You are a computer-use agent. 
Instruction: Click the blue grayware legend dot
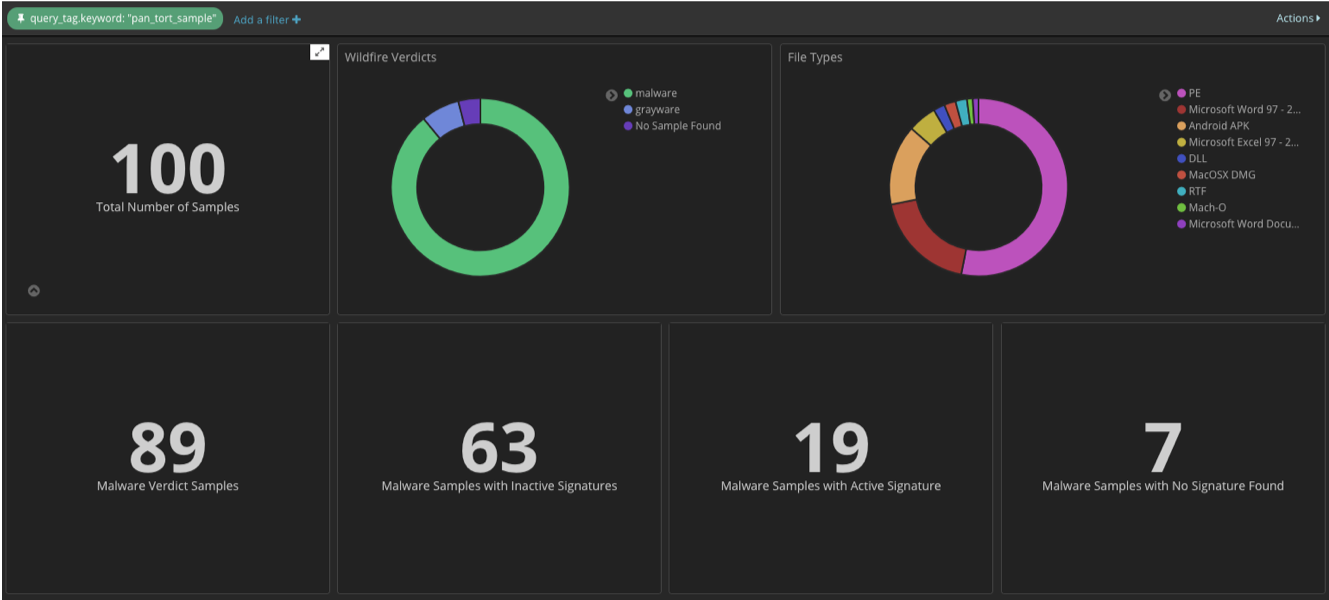628,110
